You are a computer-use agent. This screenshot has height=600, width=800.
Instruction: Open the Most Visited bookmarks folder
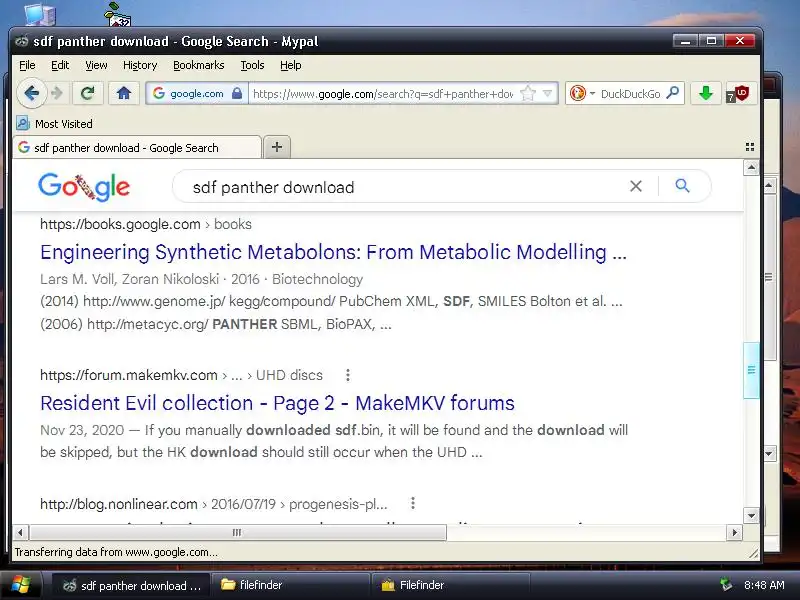(x=55, y=123)
